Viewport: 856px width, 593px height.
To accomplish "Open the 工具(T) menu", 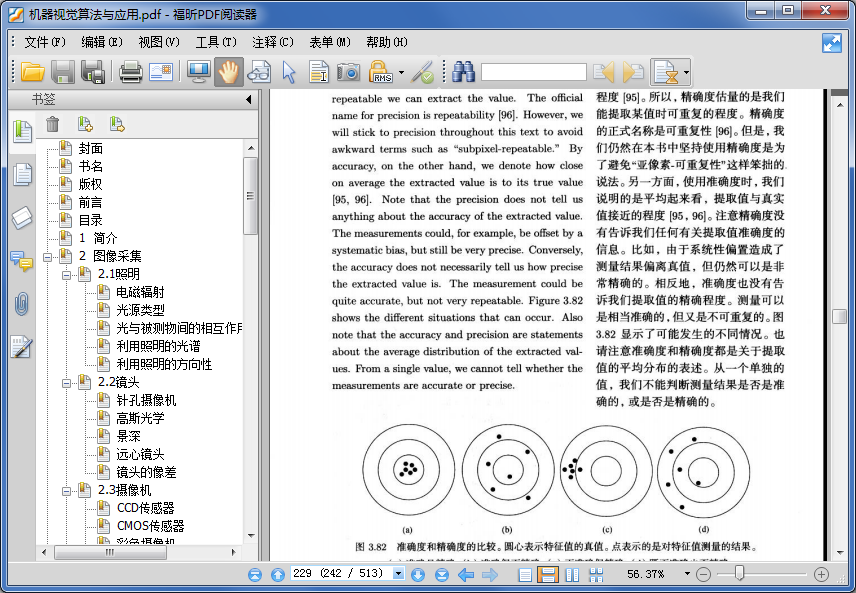I will tap(216, 43).
